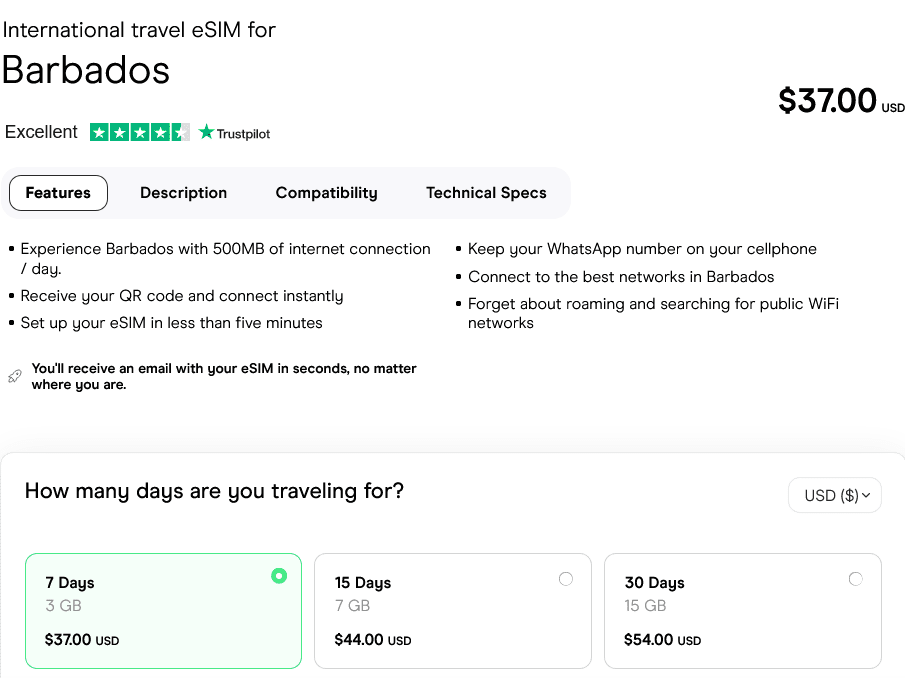Select the 15 Days radio button
The height and width of the screenshot is (678, 905).
[566, 578]
